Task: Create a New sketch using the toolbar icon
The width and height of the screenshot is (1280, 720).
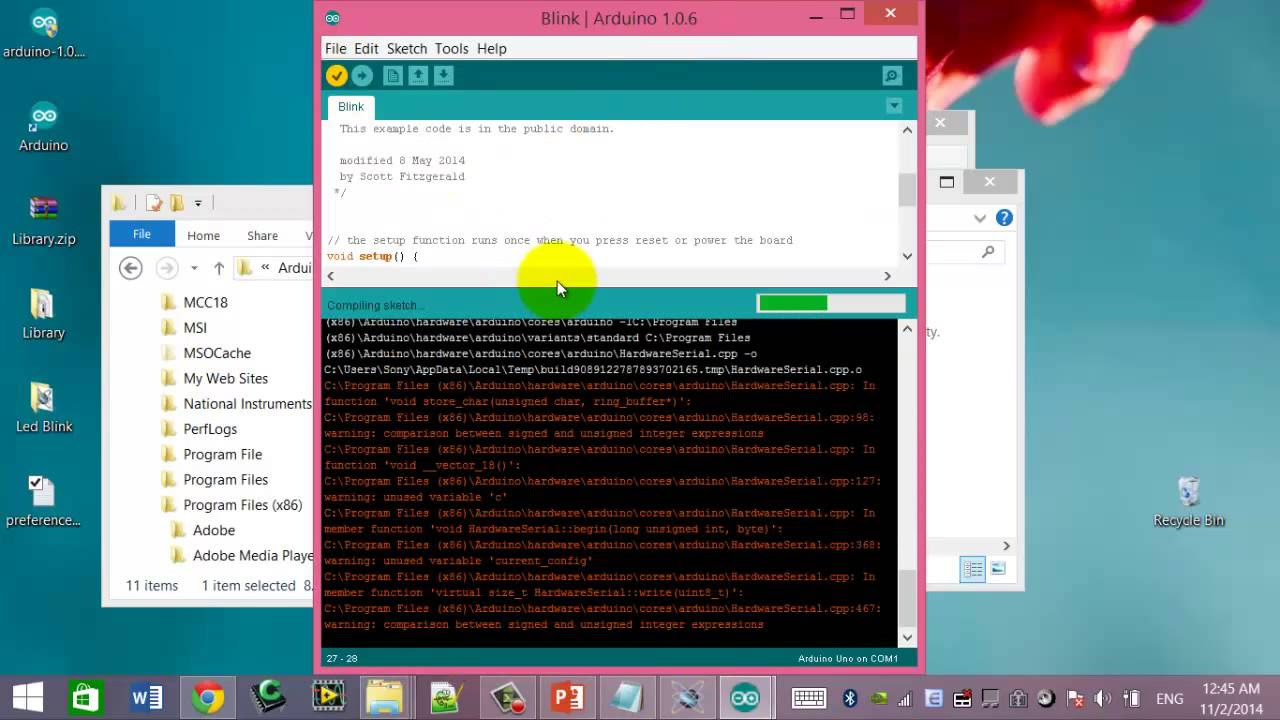Action: [393, 76]
